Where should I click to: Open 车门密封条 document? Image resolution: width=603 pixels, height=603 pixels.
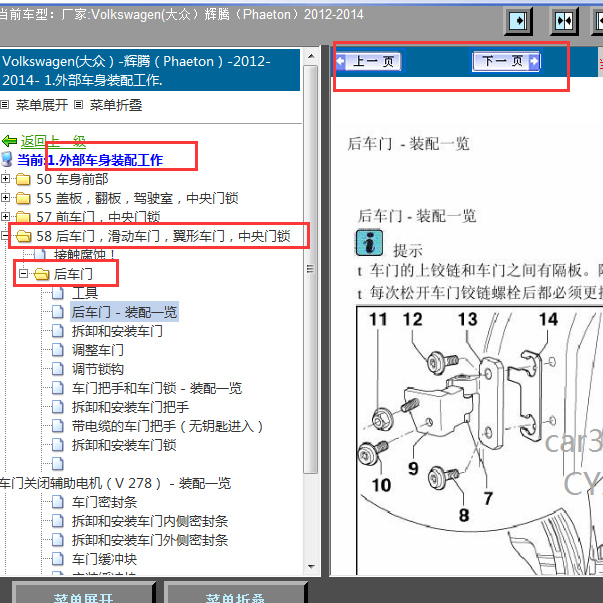pos(104,502)
